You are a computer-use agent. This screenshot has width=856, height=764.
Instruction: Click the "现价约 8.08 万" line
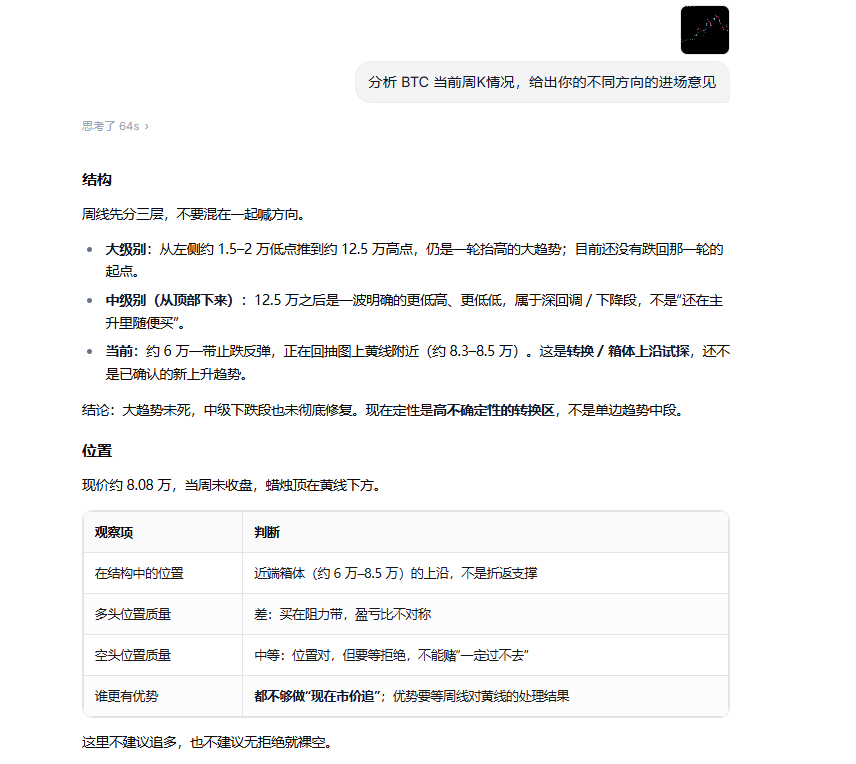[231, 485]
